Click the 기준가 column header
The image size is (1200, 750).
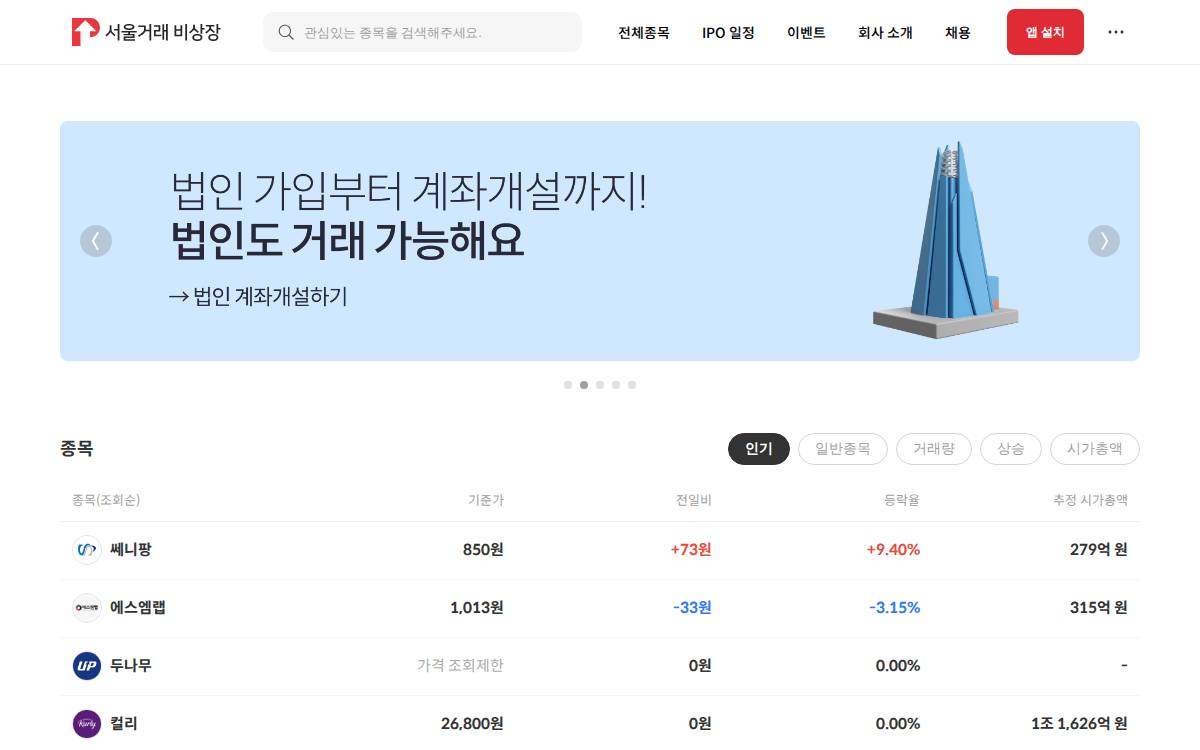click(486, 500)
